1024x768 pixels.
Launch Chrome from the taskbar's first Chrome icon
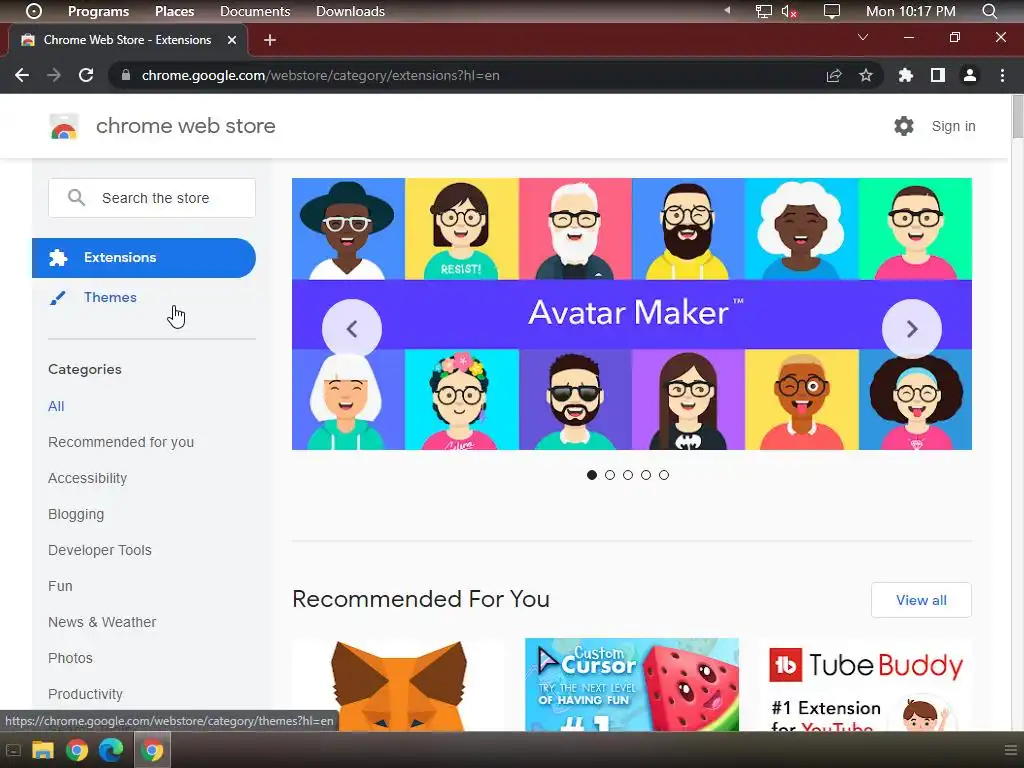[x=77, y=750]
